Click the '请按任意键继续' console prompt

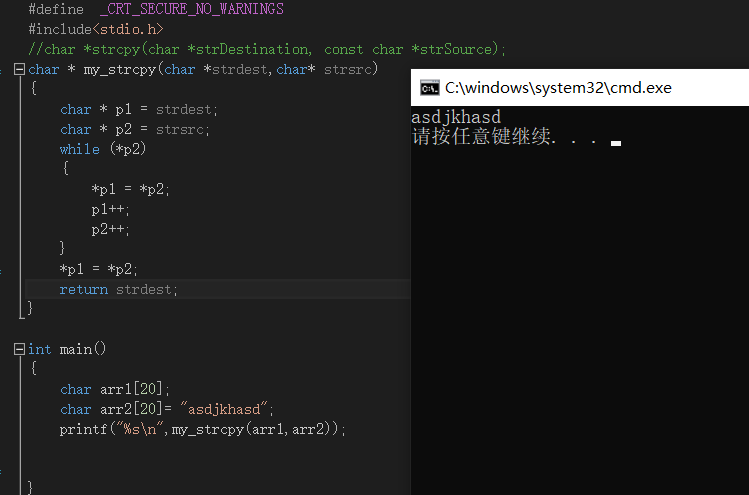[481, 137]
